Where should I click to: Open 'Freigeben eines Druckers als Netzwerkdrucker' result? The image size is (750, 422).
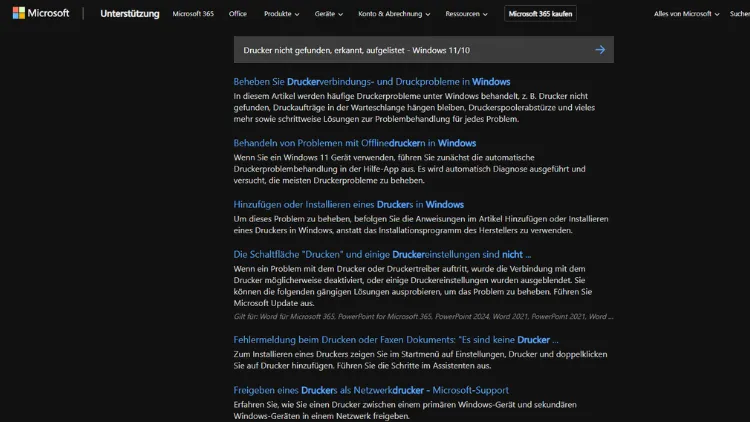click(x=371, y=390)
